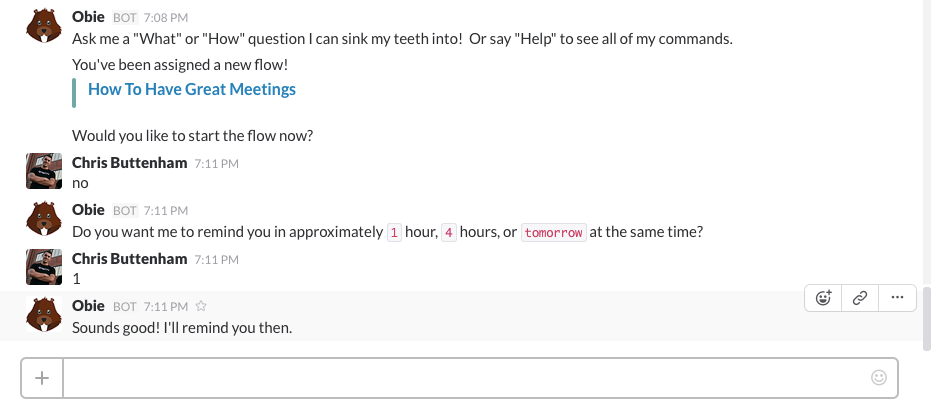Click Chris Buttenham's name above the "1" reply
The height and width of the screenshot is (420, 933).
[x=130, y=258]
